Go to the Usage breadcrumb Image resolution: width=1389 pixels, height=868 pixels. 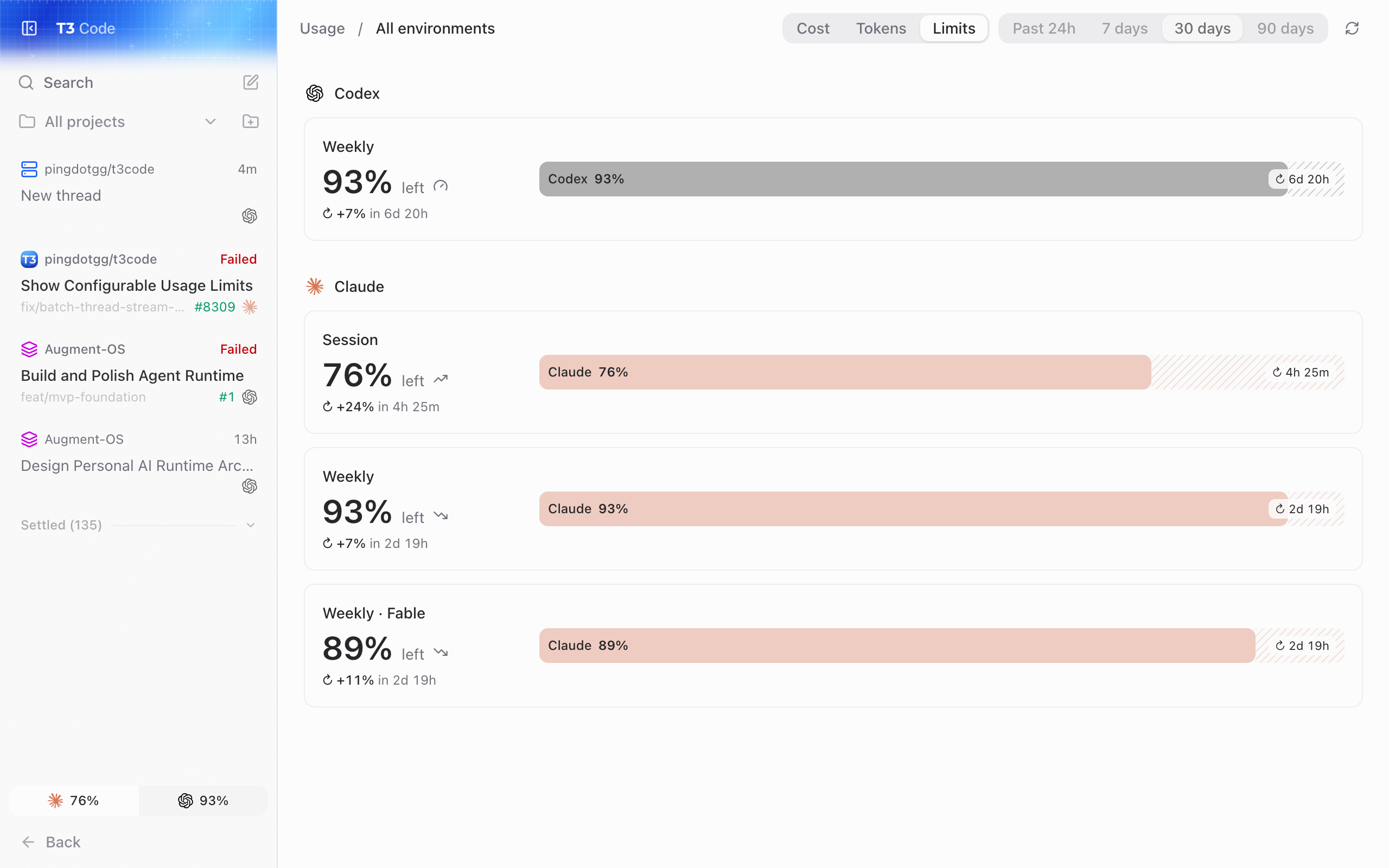click(x=322, y=28)
